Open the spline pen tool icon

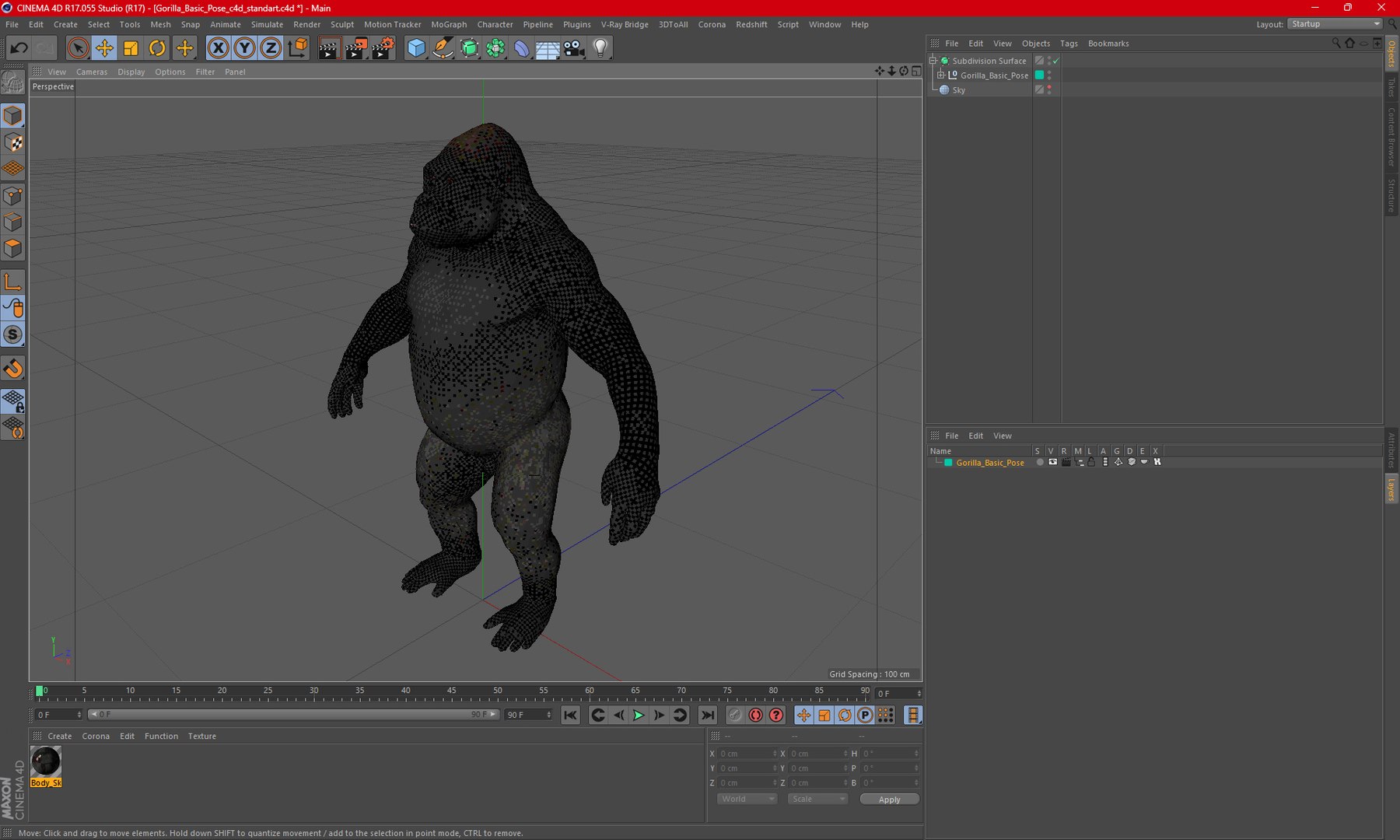click(x=443, y=48)
